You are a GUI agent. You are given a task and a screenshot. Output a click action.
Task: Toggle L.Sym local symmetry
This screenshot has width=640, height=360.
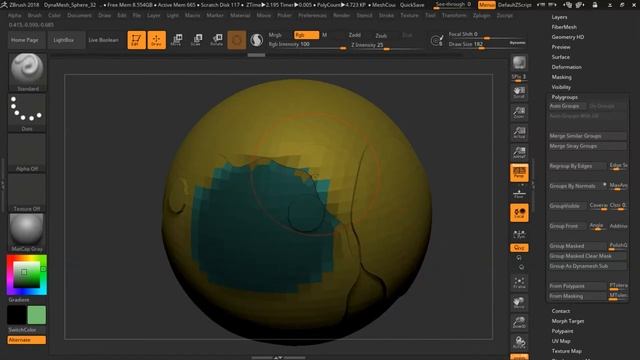519,234
